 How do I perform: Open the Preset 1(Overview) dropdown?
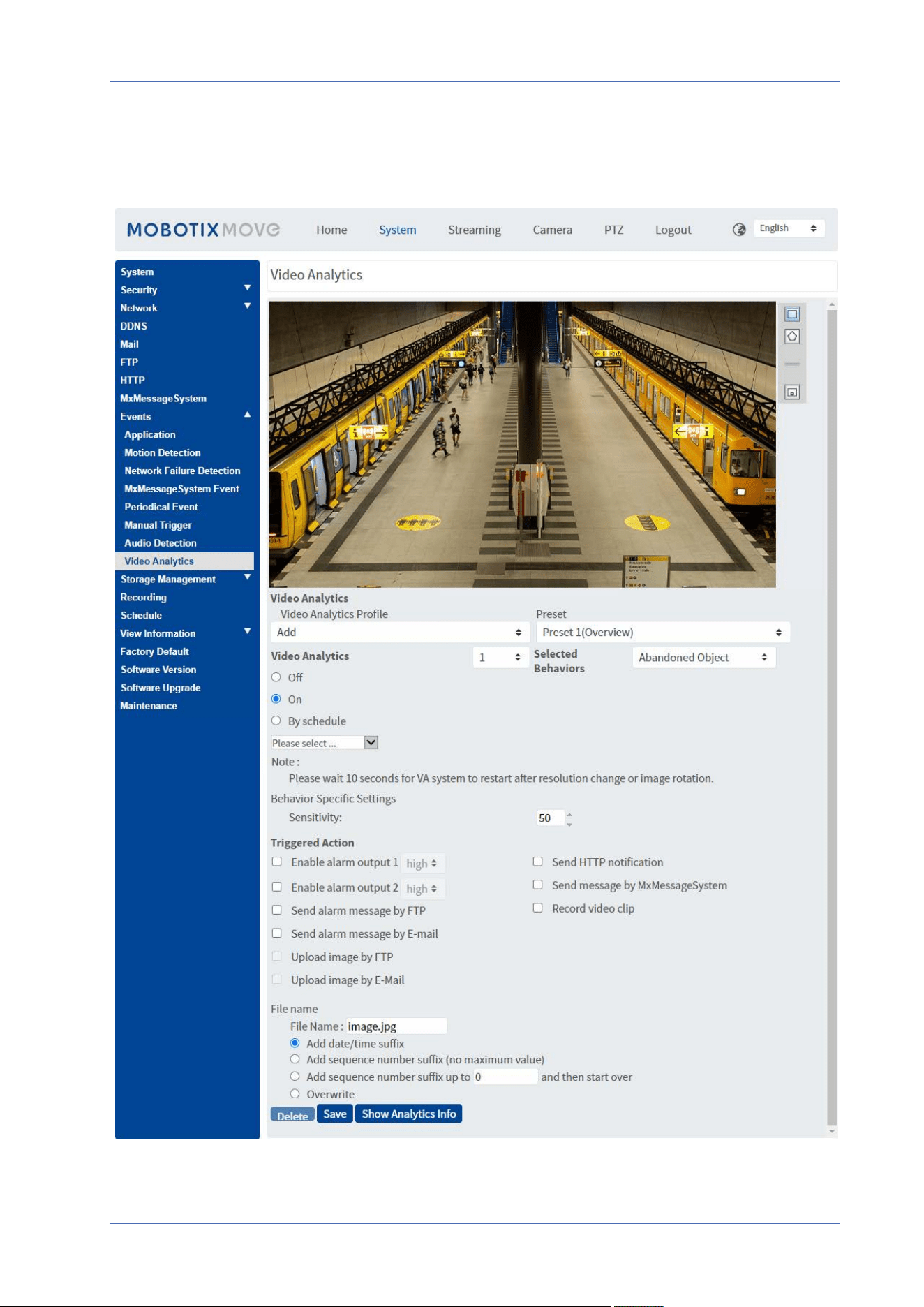[x=663, y=632]
